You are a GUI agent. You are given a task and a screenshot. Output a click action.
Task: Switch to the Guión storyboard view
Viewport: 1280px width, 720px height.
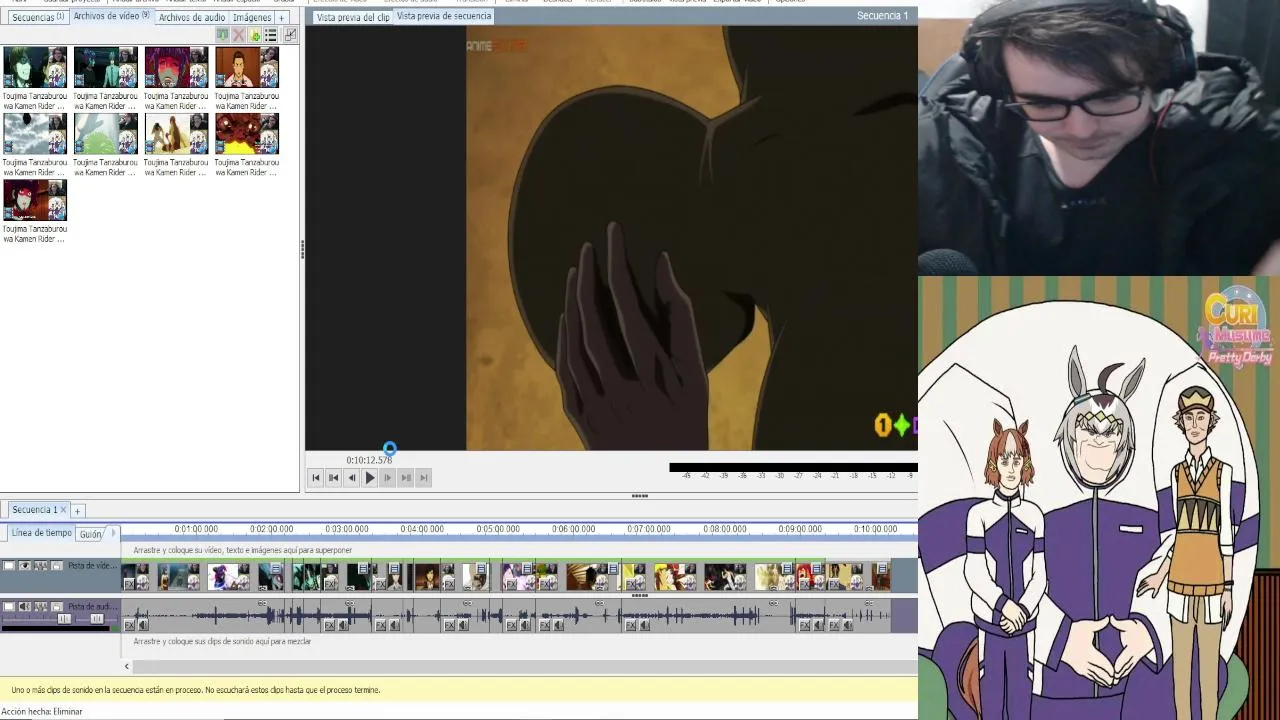pos(91,534)
